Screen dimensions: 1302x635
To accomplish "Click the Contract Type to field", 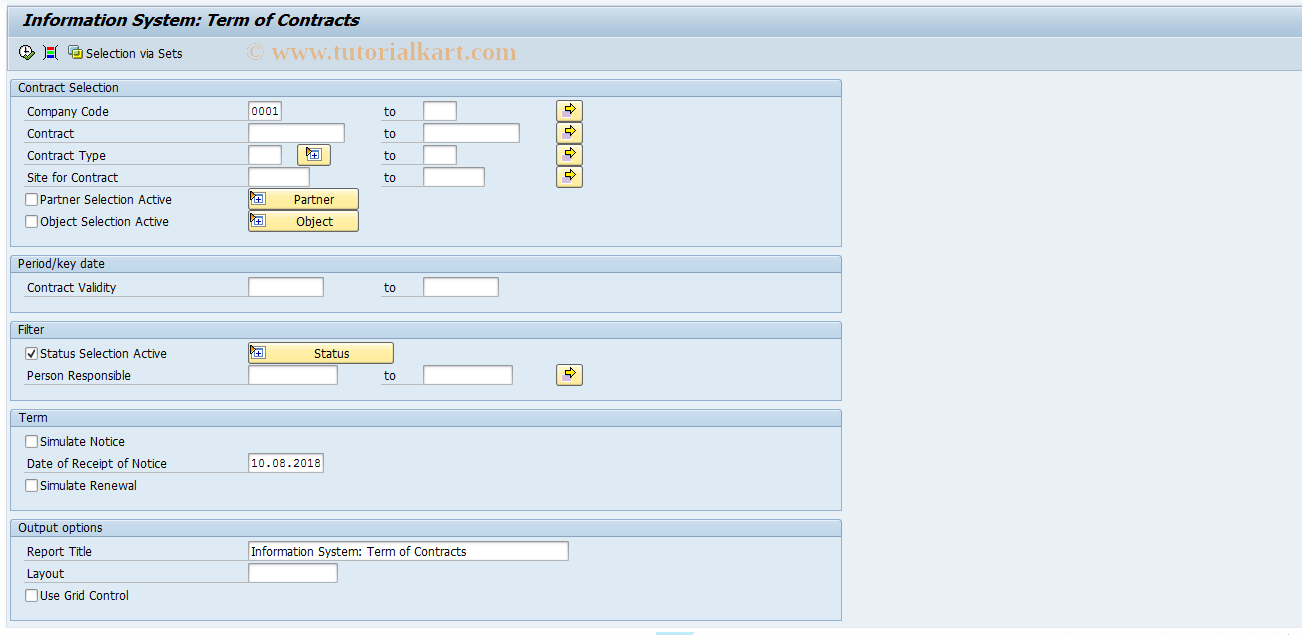I will (440, 155).
